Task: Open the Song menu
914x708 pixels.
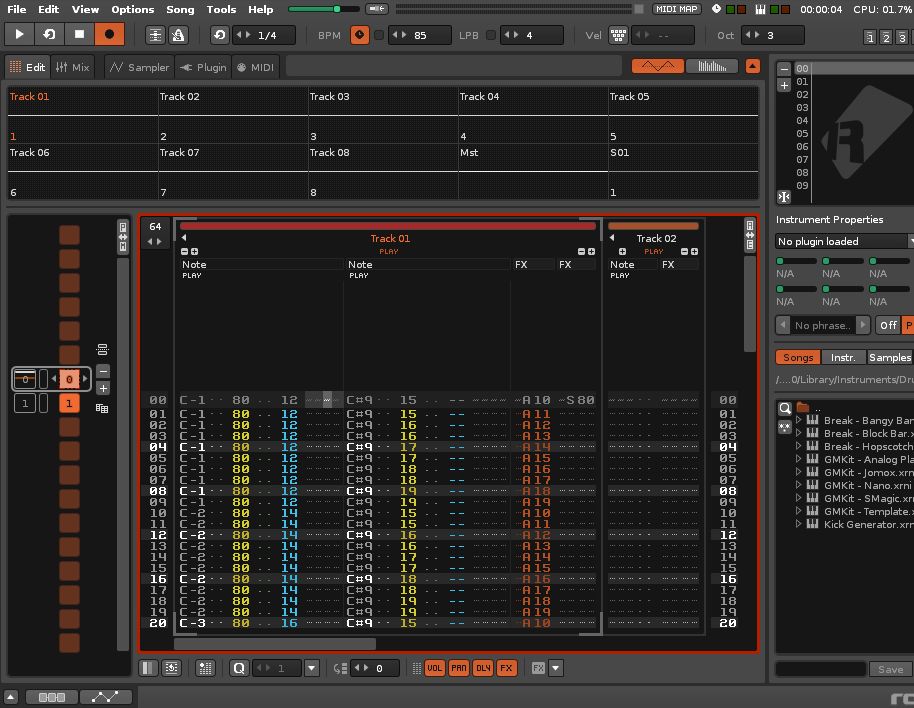Action: (180, 9)
